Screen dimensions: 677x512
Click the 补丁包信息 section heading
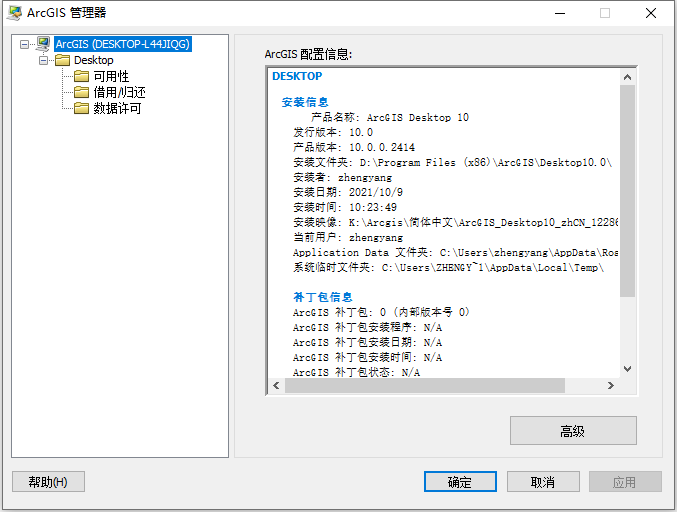323,297
